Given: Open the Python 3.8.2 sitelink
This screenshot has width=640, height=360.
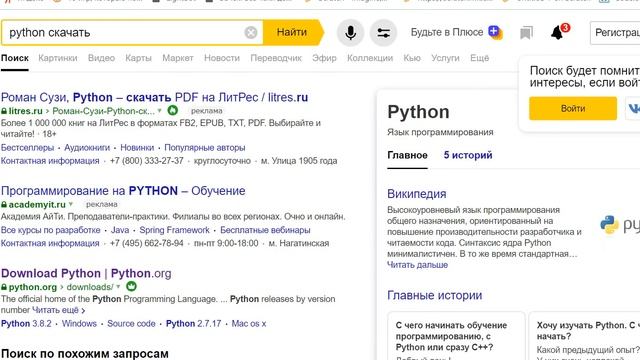Looking at the screenshot, I should click(x=26, y=324).
